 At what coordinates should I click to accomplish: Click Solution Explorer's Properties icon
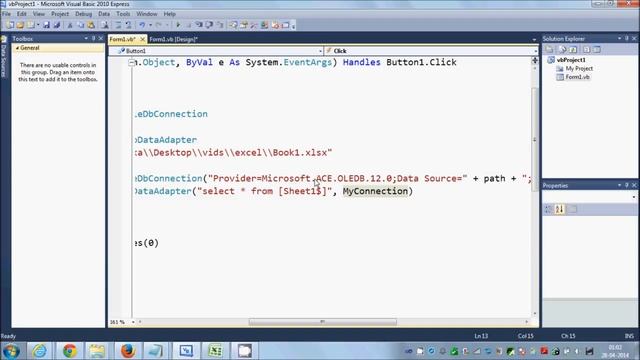click(x=549, y=49)
